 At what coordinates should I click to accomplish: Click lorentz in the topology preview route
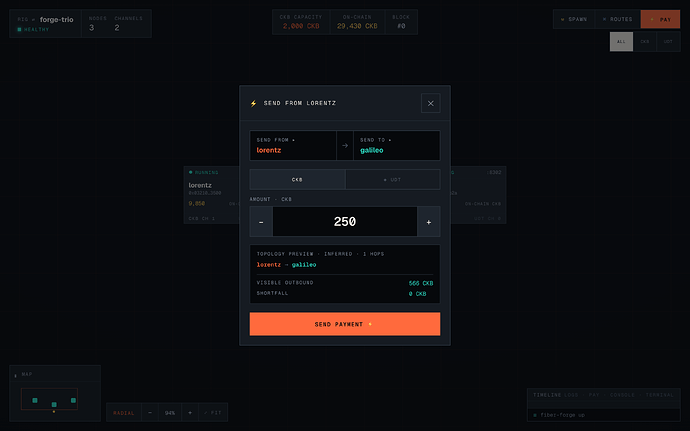268,265
